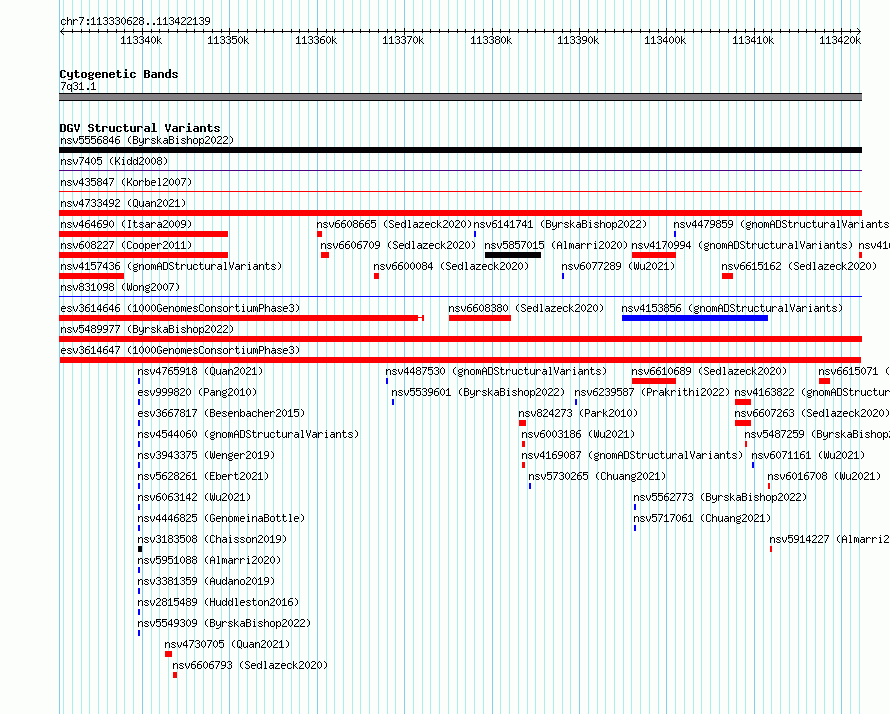Screen dimensions: 890x714
Task: Click nsv5951088 (Almarri2020) label
Action: pos(209,560)
